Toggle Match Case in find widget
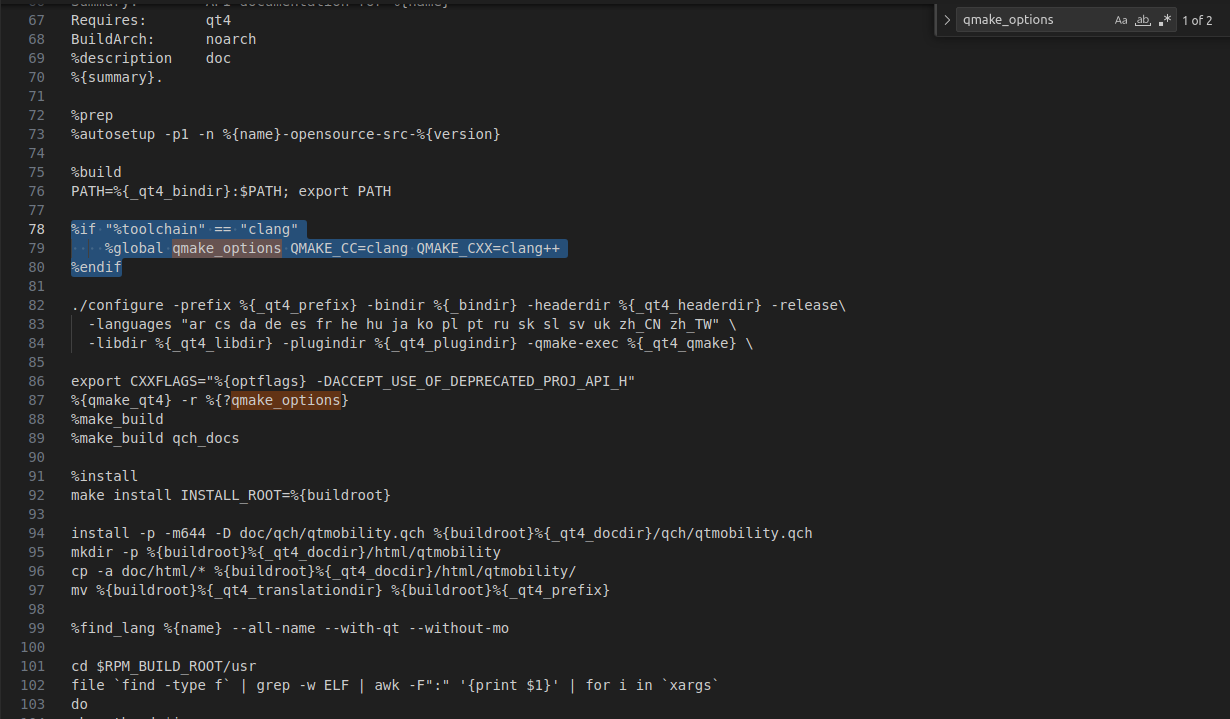This screenshot has height=719, width=1230. pos(1121,20)
